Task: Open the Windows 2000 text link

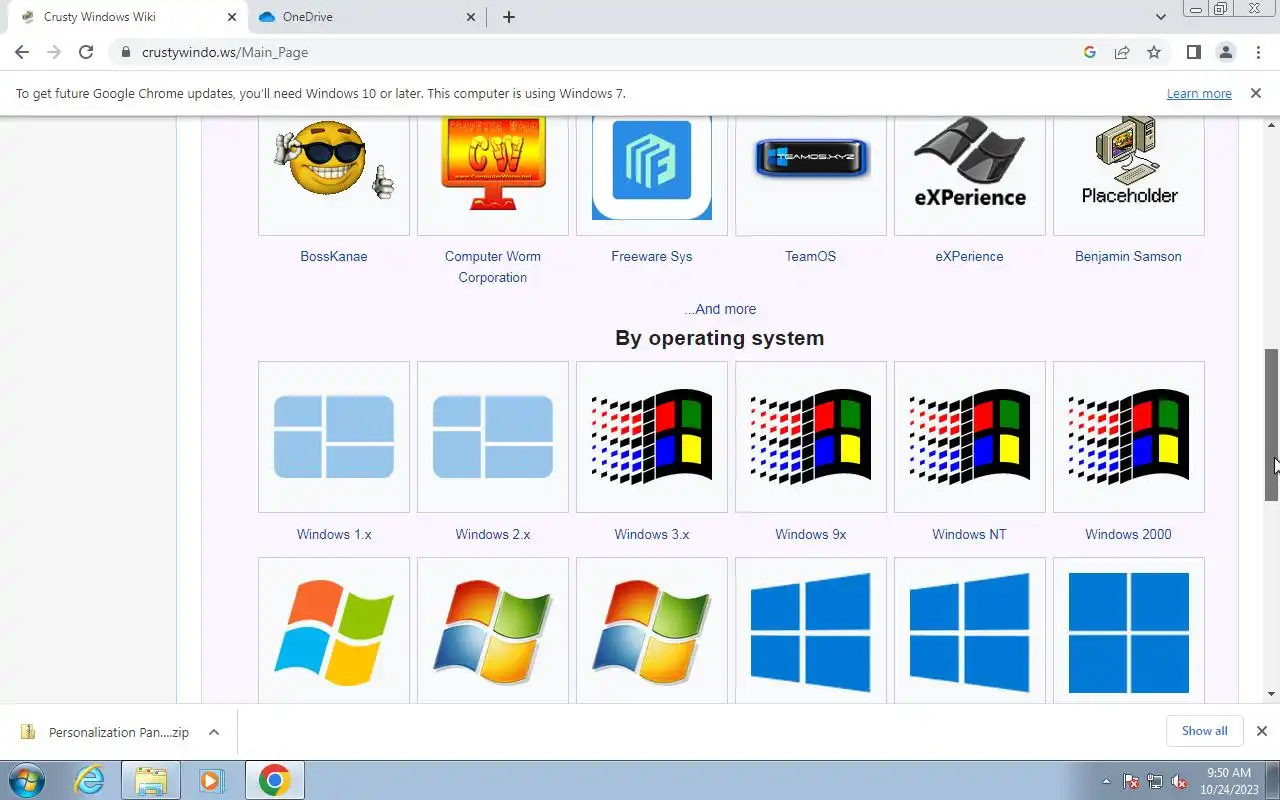Action: tap(1129, 534)
